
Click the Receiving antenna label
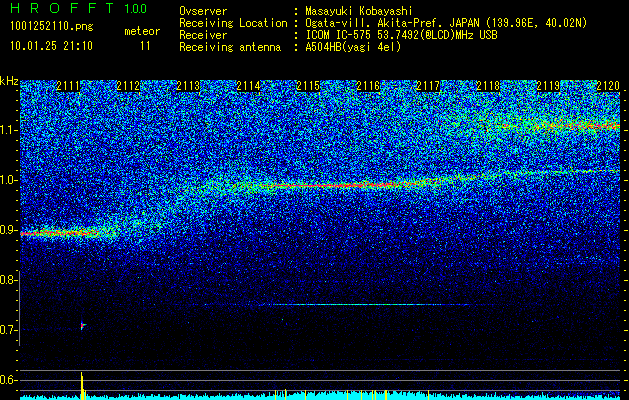pos(230,47)
